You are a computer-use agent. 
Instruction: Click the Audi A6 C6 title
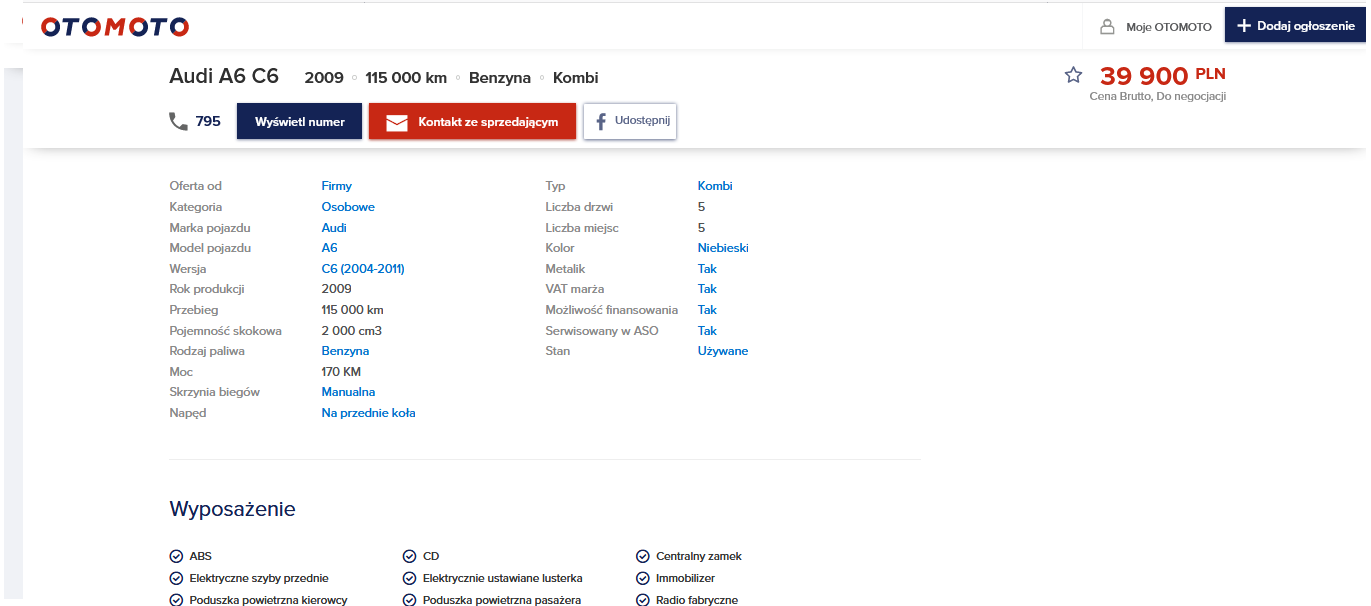(x=224, y=77)
